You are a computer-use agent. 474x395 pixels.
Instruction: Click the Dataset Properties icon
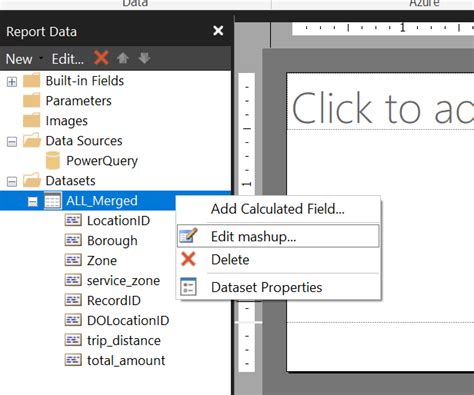pos(188,287)
